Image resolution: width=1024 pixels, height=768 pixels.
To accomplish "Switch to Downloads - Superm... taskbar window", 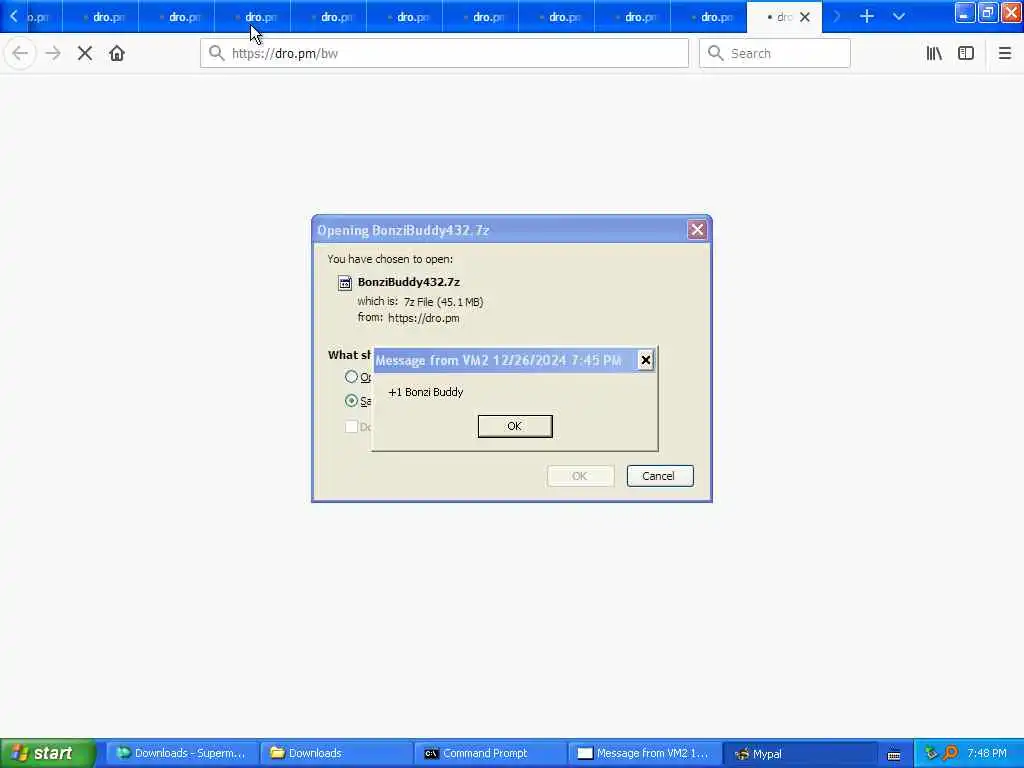I will [x=182, y=753].
